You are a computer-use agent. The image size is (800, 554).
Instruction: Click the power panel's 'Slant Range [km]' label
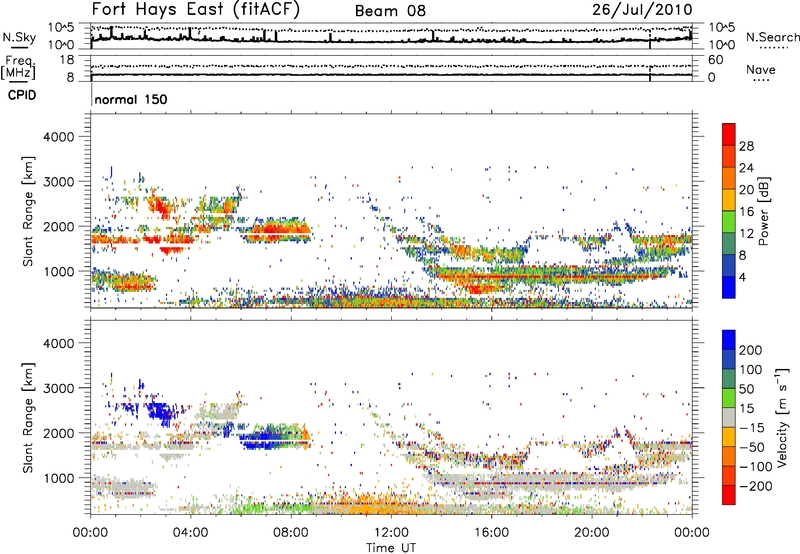(x=28, y=211)
